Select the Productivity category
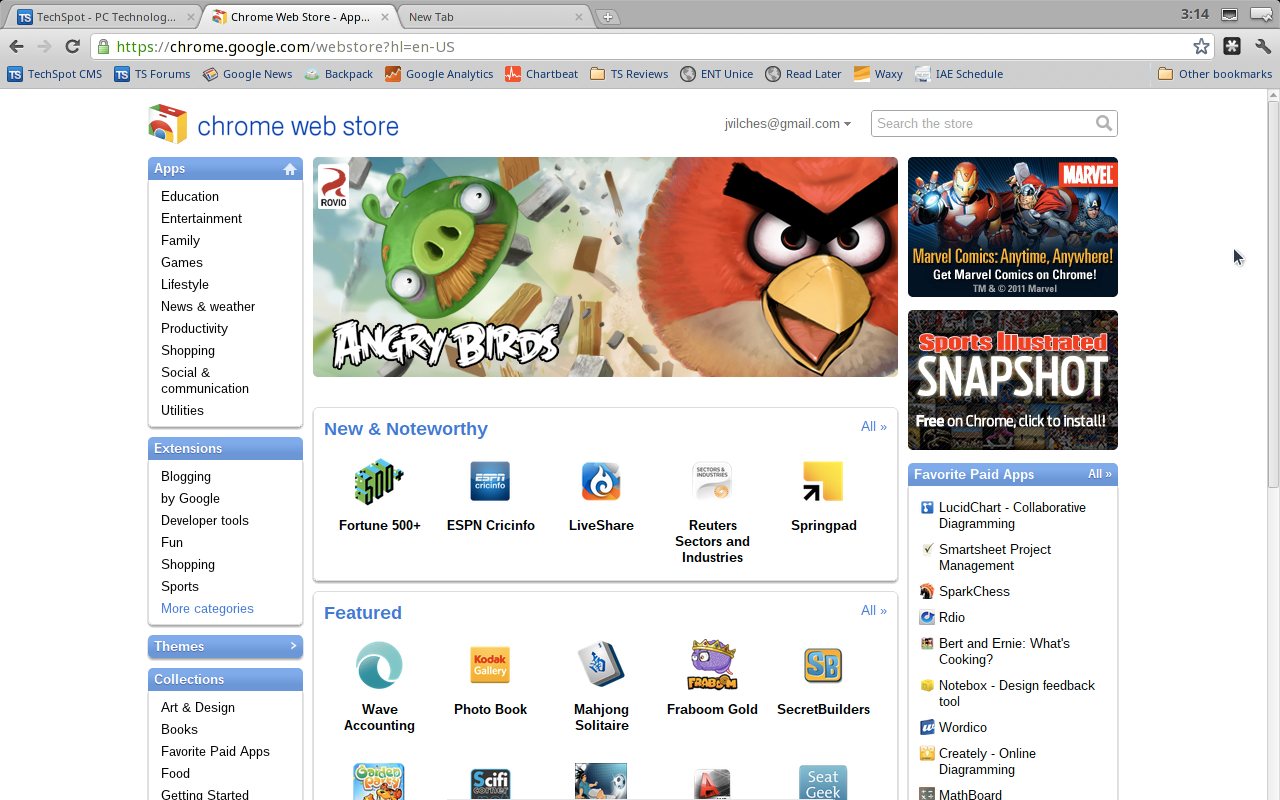 [x=195, y=328]
